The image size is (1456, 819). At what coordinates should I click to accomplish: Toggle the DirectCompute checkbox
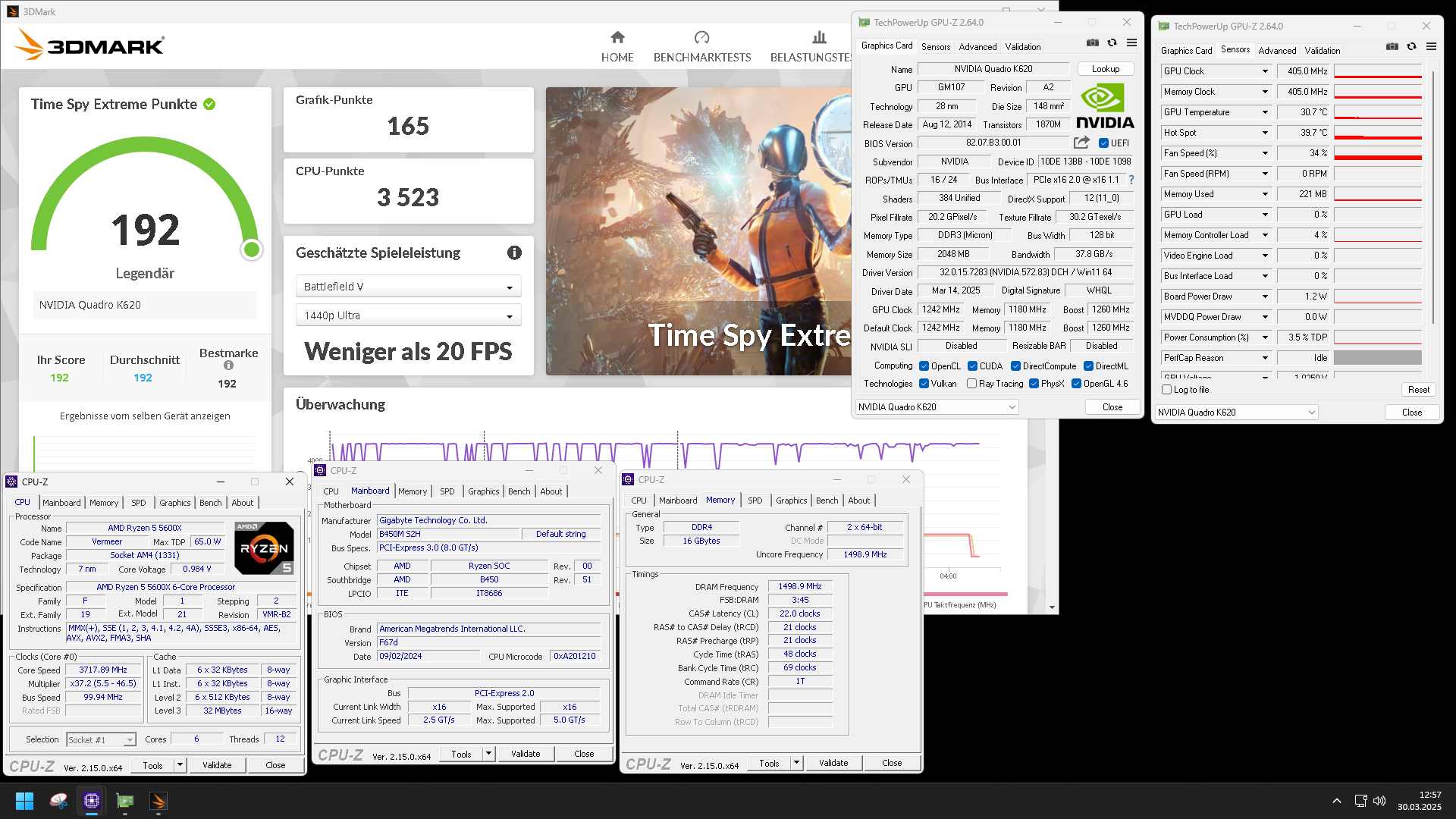coord(1015,366)
